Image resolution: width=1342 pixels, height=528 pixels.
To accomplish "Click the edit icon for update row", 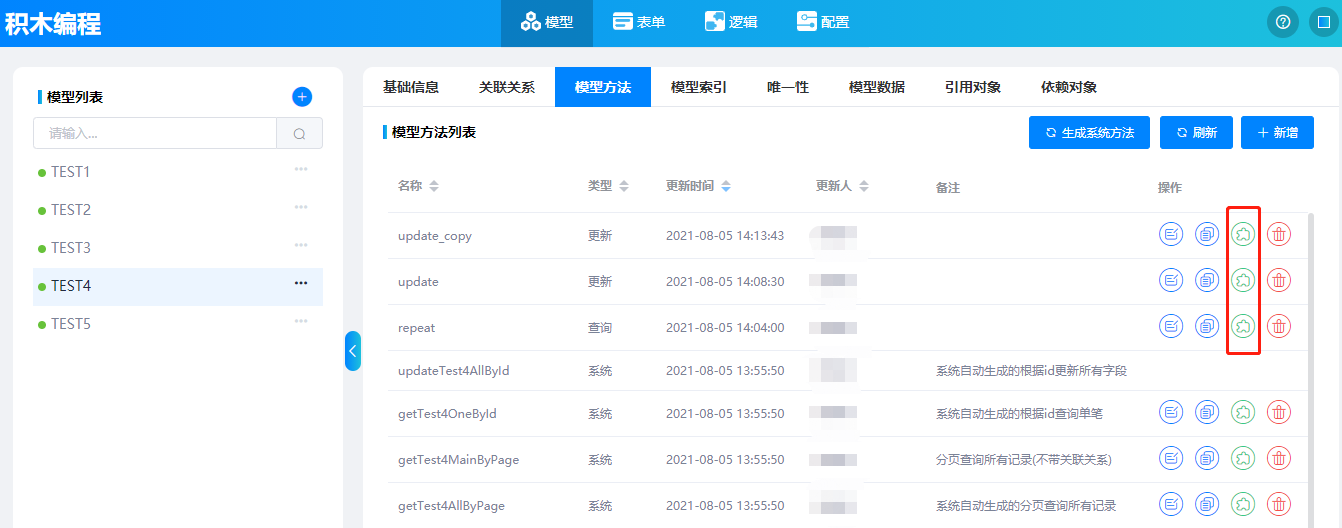I will pyautogui.click(x=1171, y=280).
